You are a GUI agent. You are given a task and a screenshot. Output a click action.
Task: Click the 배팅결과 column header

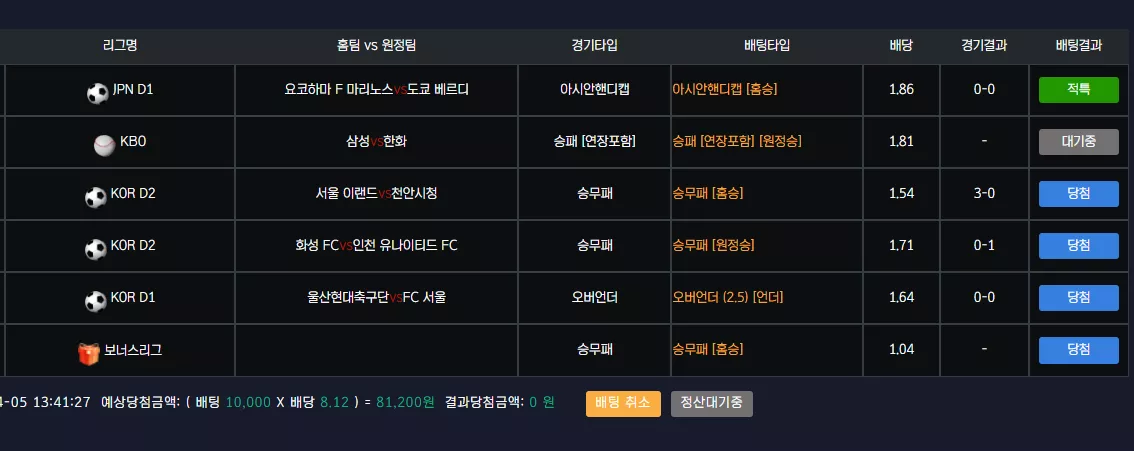pyautogui.click(x=1078, y=46)
